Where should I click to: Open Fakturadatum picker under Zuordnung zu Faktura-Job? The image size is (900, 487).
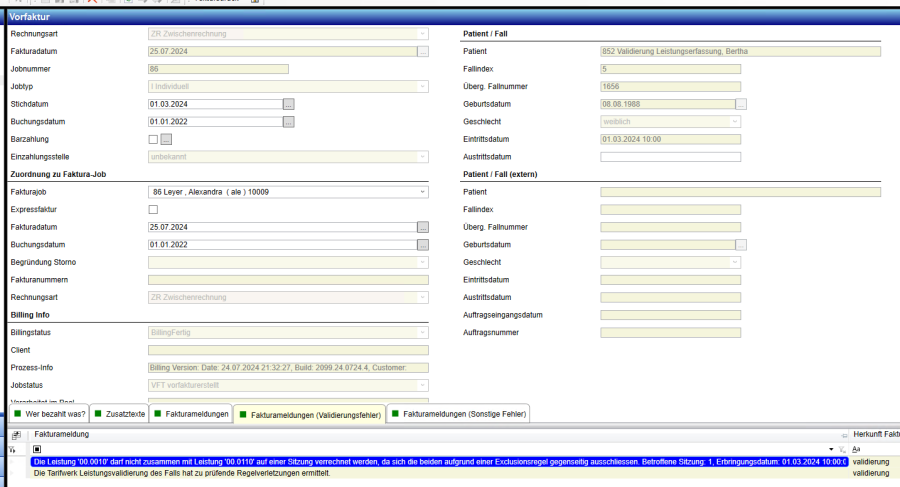point(423,227)
